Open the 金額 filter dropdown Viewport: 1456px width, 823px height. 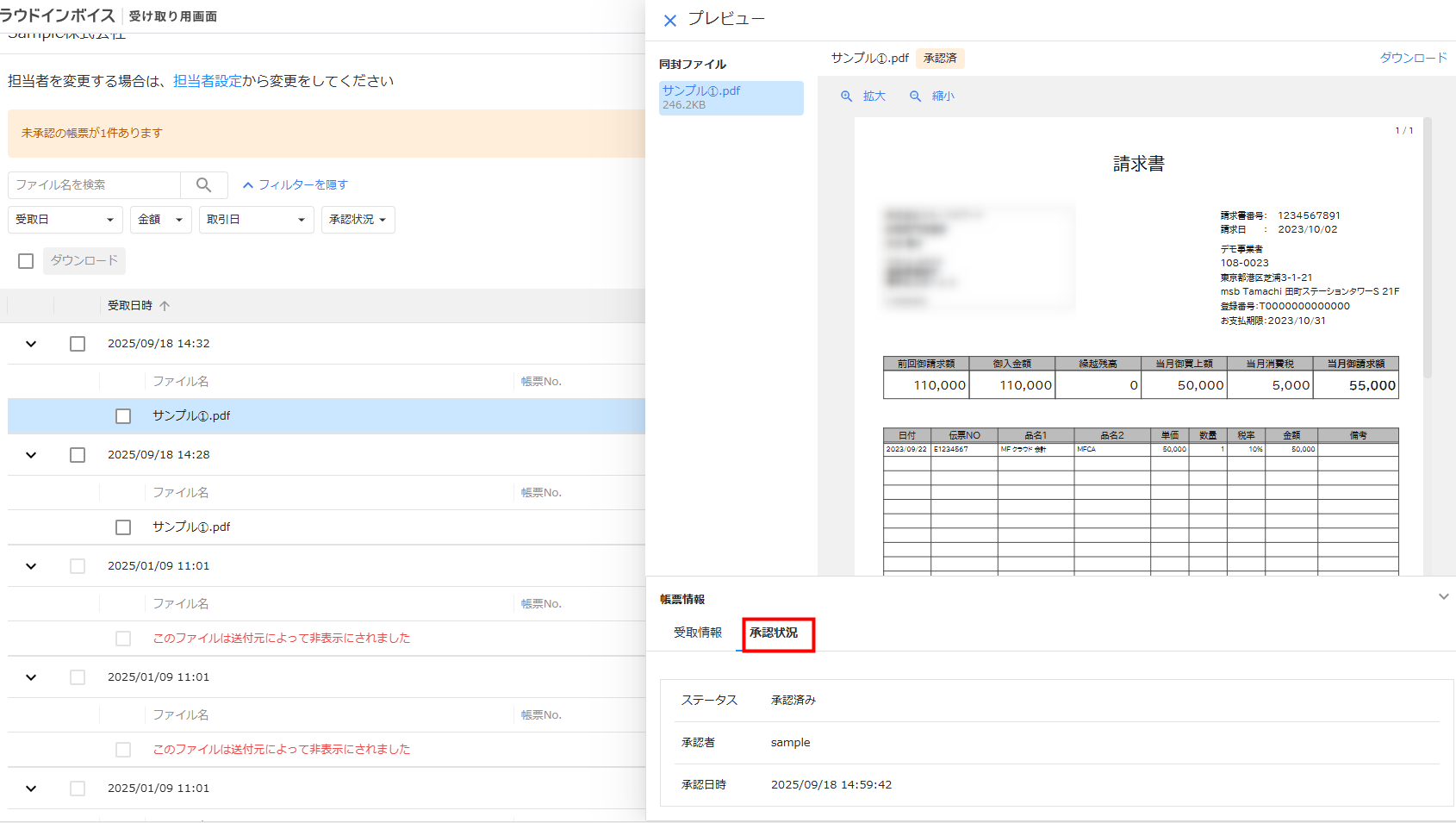(160, 220)
